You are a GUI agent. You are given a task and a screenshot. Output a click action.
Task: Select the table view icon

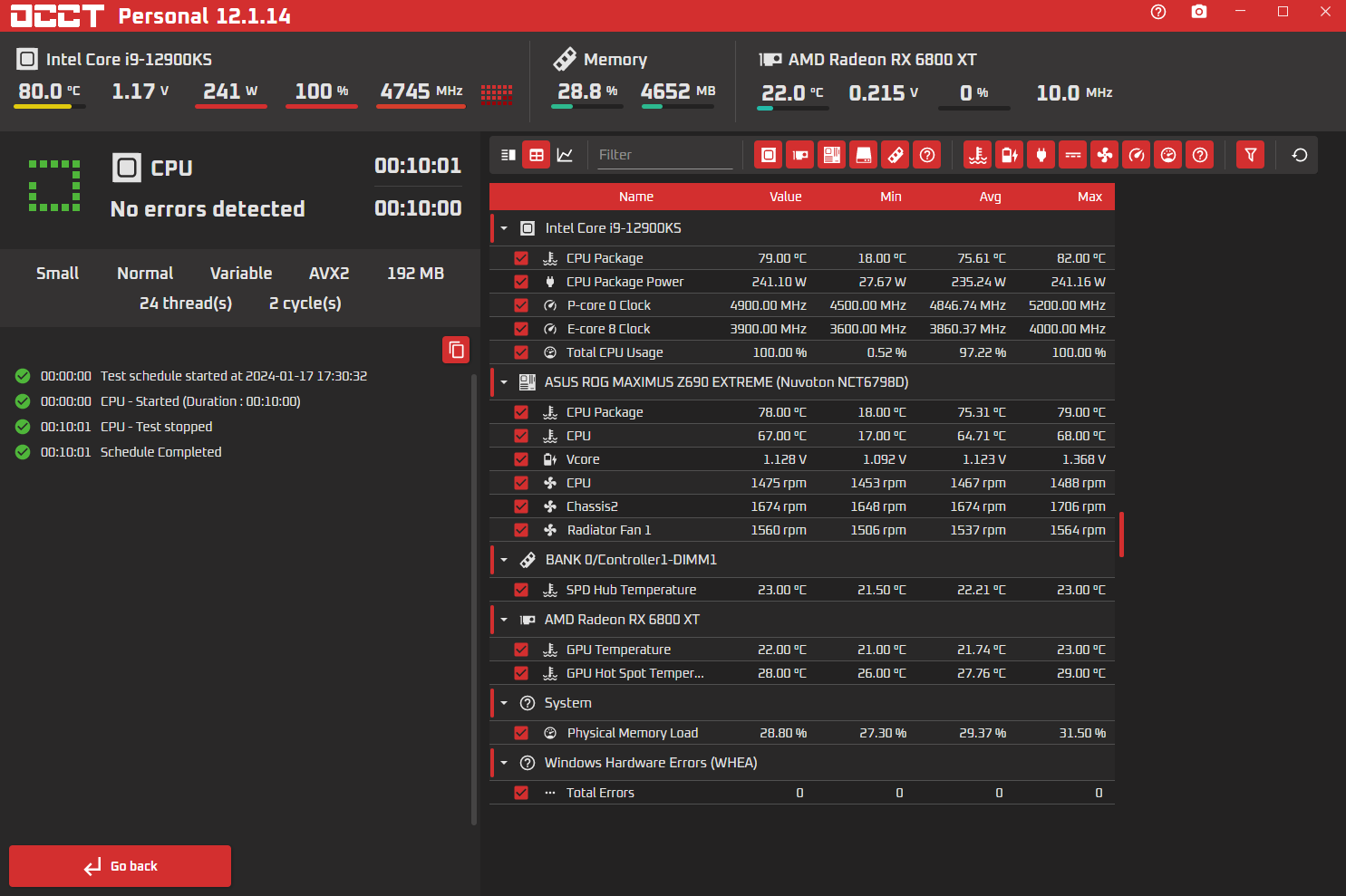[537, 155]
